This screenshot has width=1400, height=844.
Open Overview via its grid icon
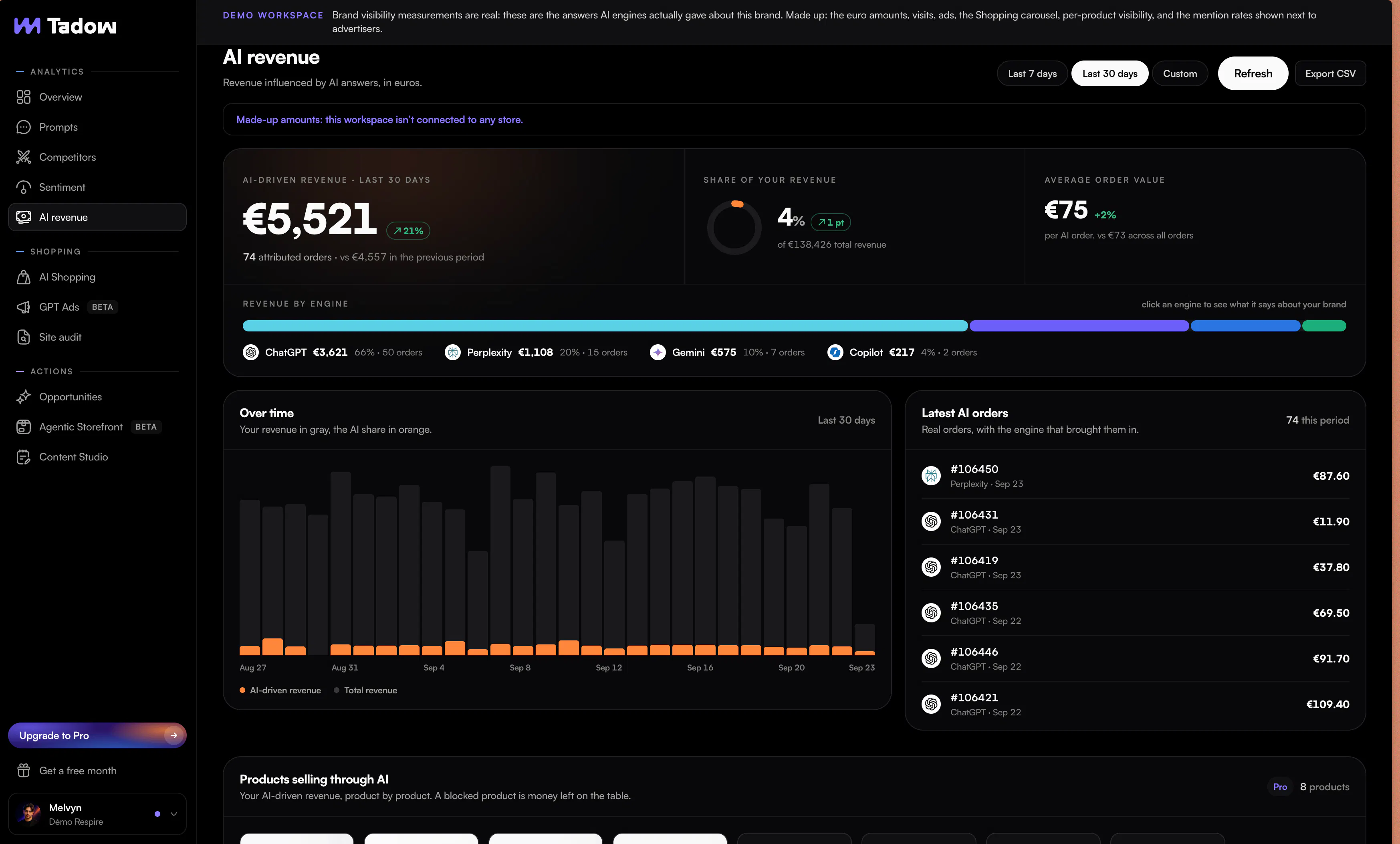tap(23, 97)
